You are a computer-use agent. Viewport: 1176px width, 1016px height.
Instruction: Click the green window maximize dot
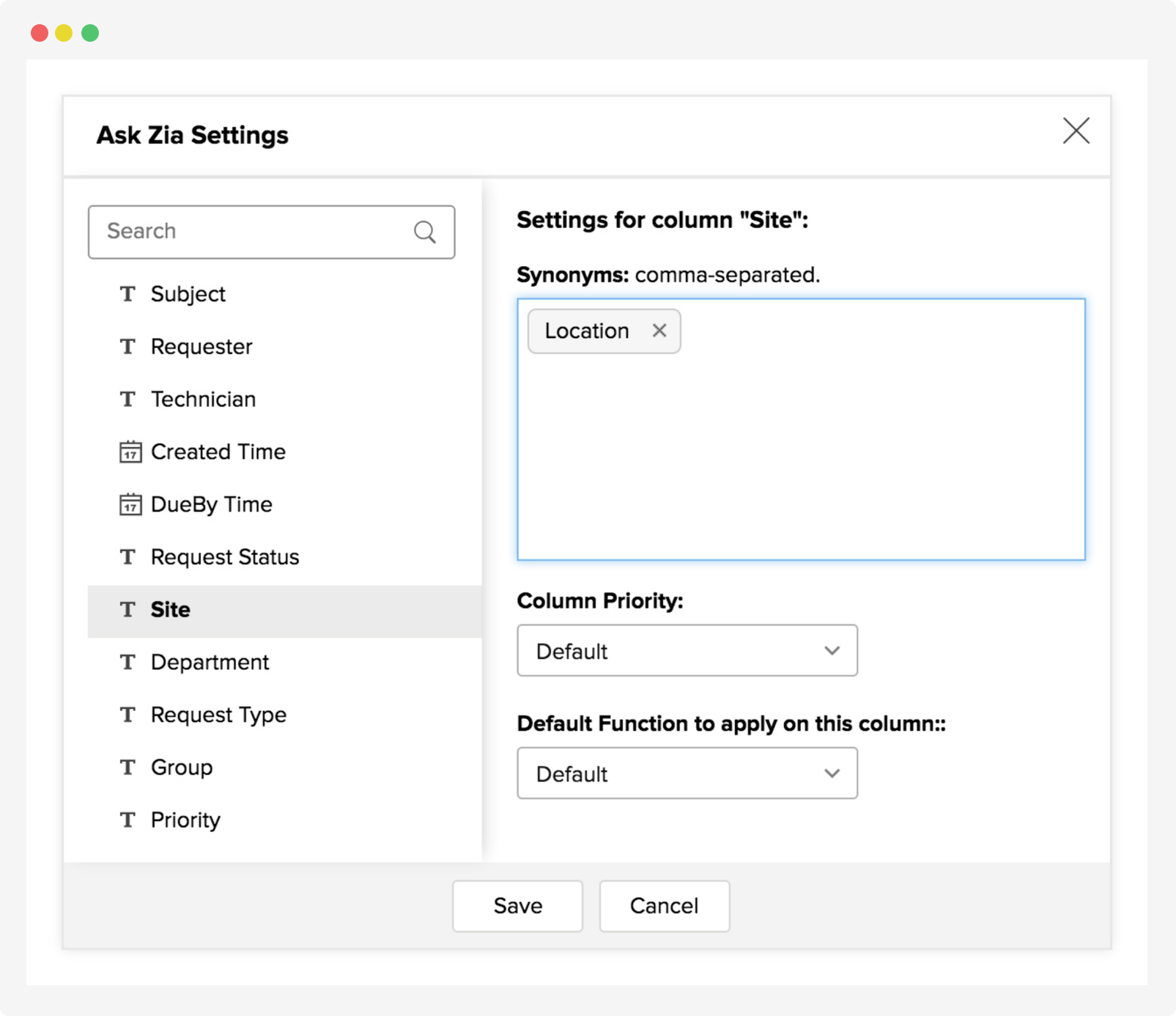90,33
